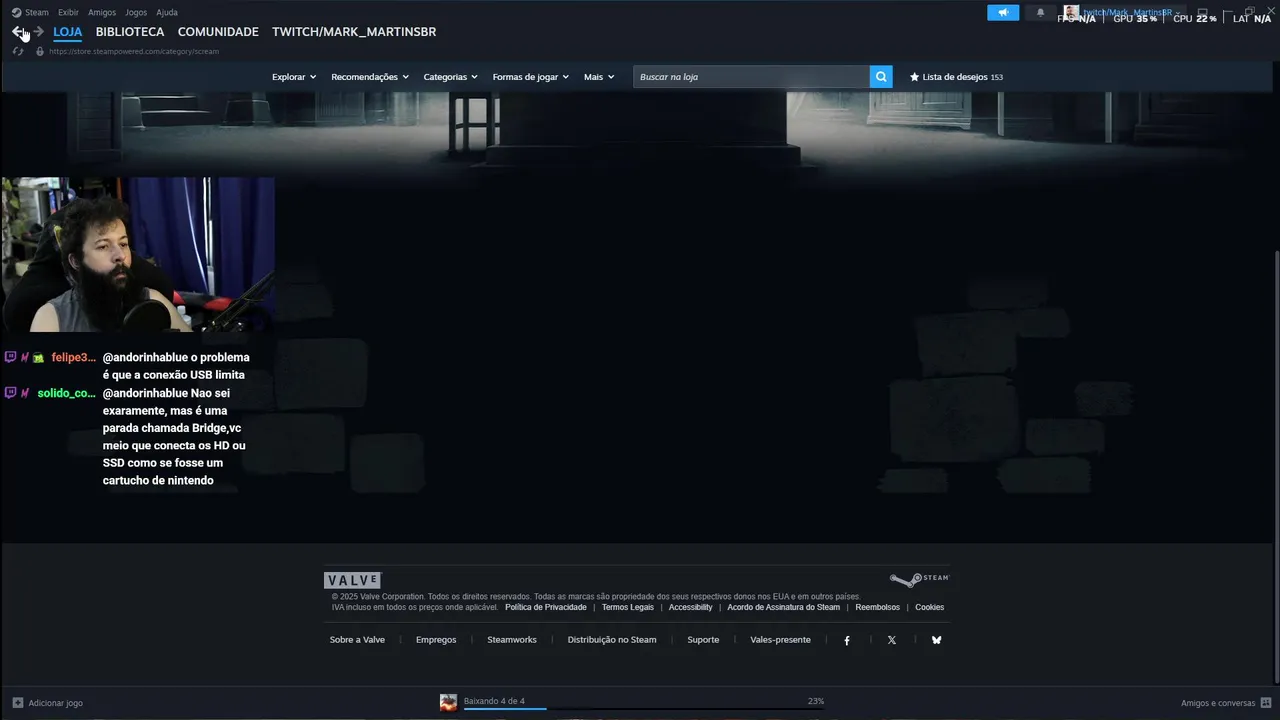Expand the Recomendações dropdown

[x=370, y=77]
